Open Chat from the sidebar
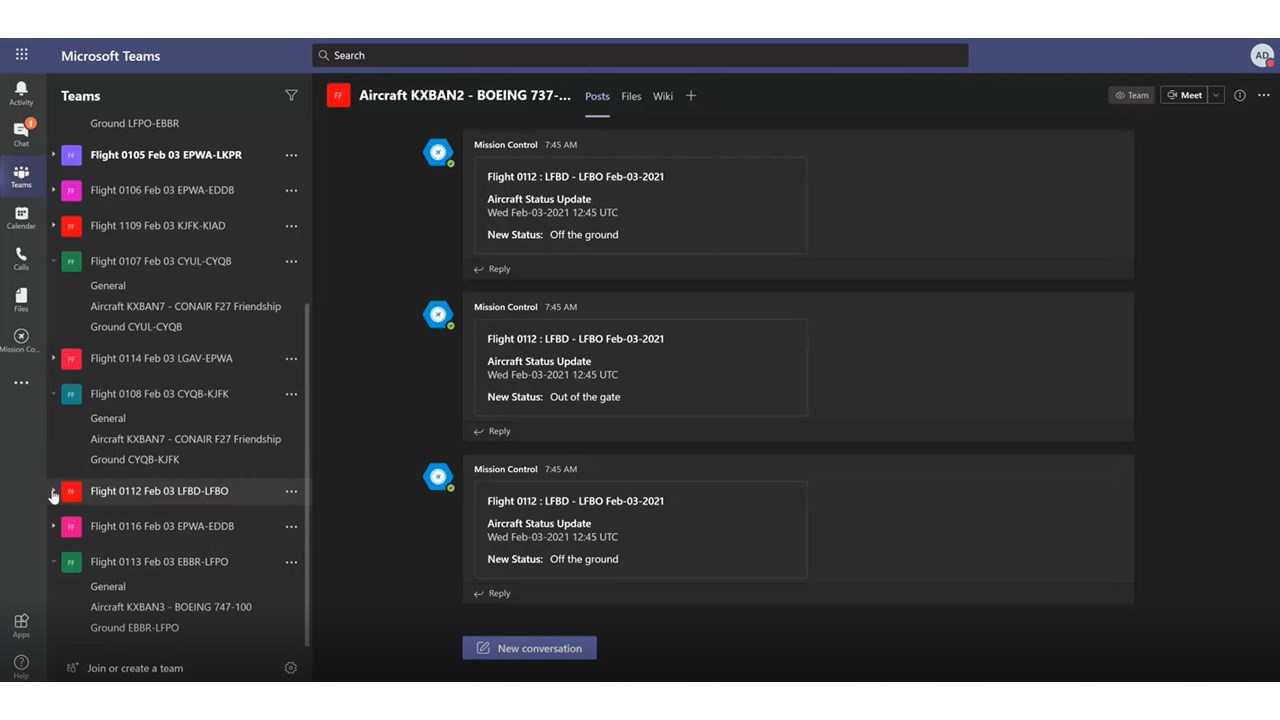 (x=21, y=134)
